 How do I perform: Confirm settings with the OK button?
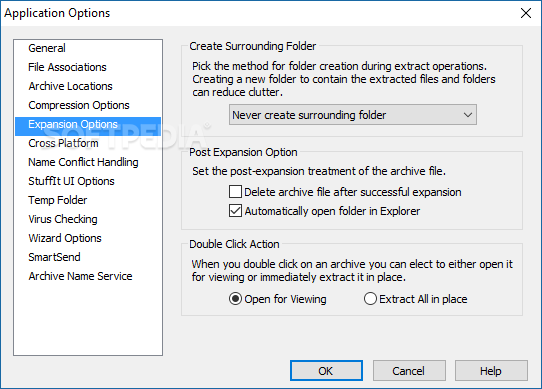pos(326,371)
